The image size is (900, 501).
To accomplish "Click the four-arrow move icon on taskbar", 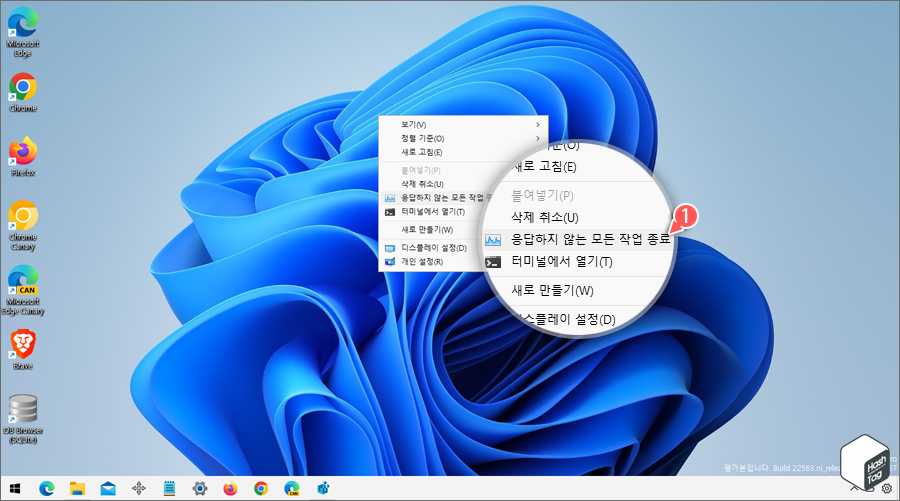I will point(138,488).
